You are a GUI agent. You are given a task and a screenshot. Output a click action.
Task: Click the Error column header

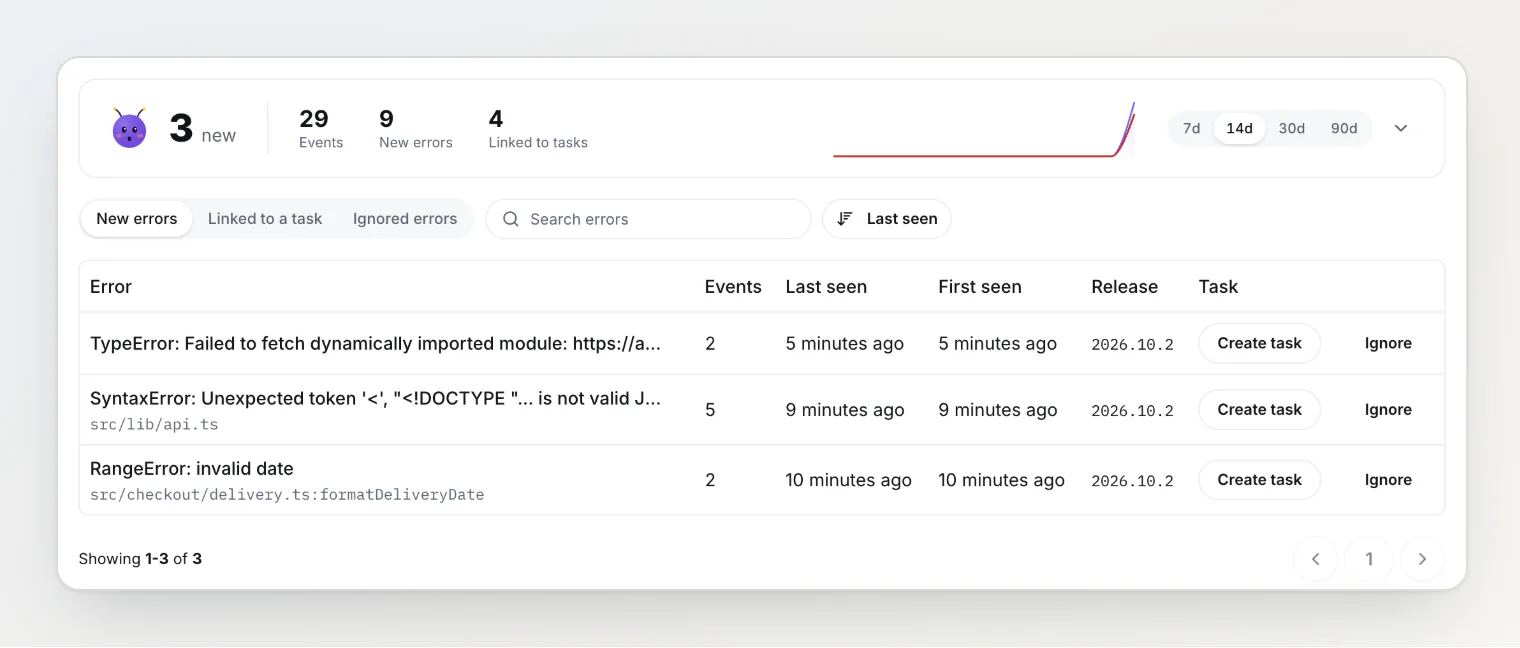coord(111,287)
